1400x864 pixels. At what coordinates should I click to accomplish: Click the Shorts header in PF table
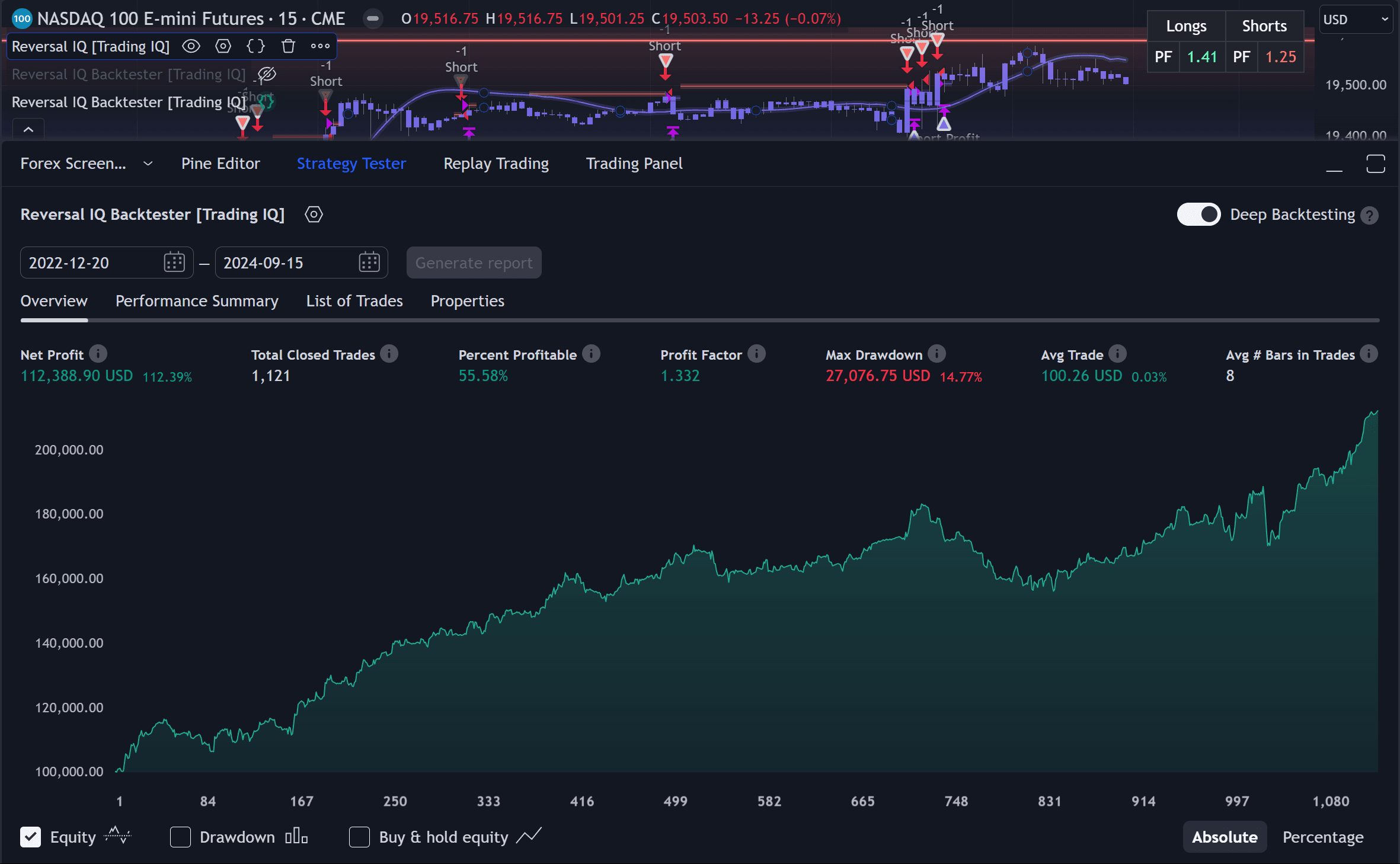tap(1264, 26)
